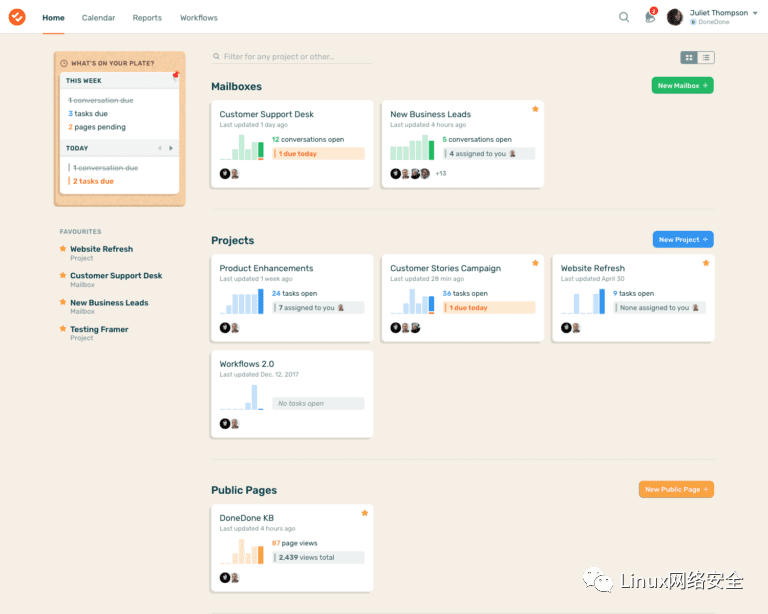The image size is (768, 614).
Task: Open New Business Leads from Favourites list
Action: [109, 303]
